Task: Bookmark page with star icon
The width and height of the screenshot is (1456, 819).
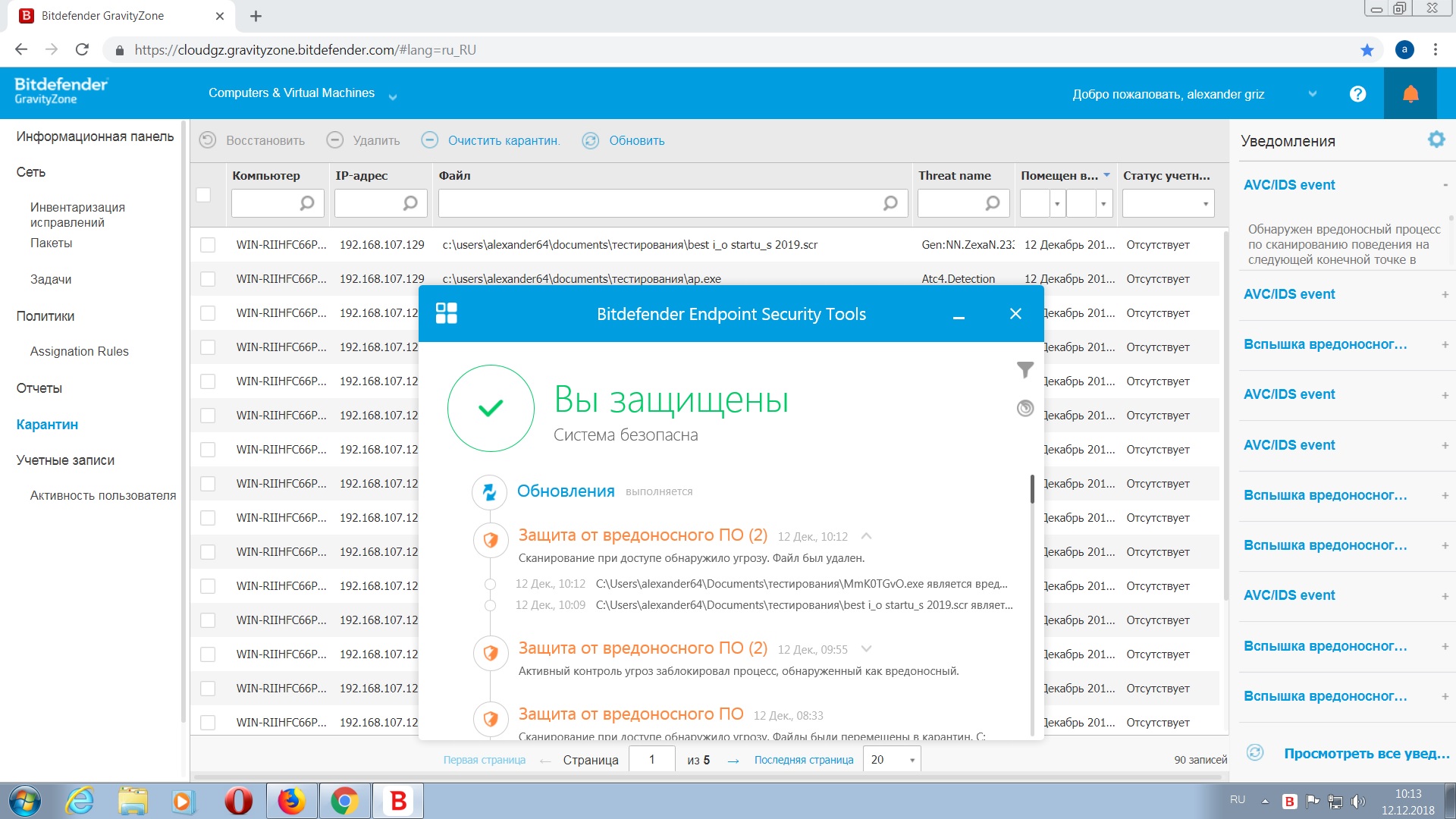Action: (1367, 50)
